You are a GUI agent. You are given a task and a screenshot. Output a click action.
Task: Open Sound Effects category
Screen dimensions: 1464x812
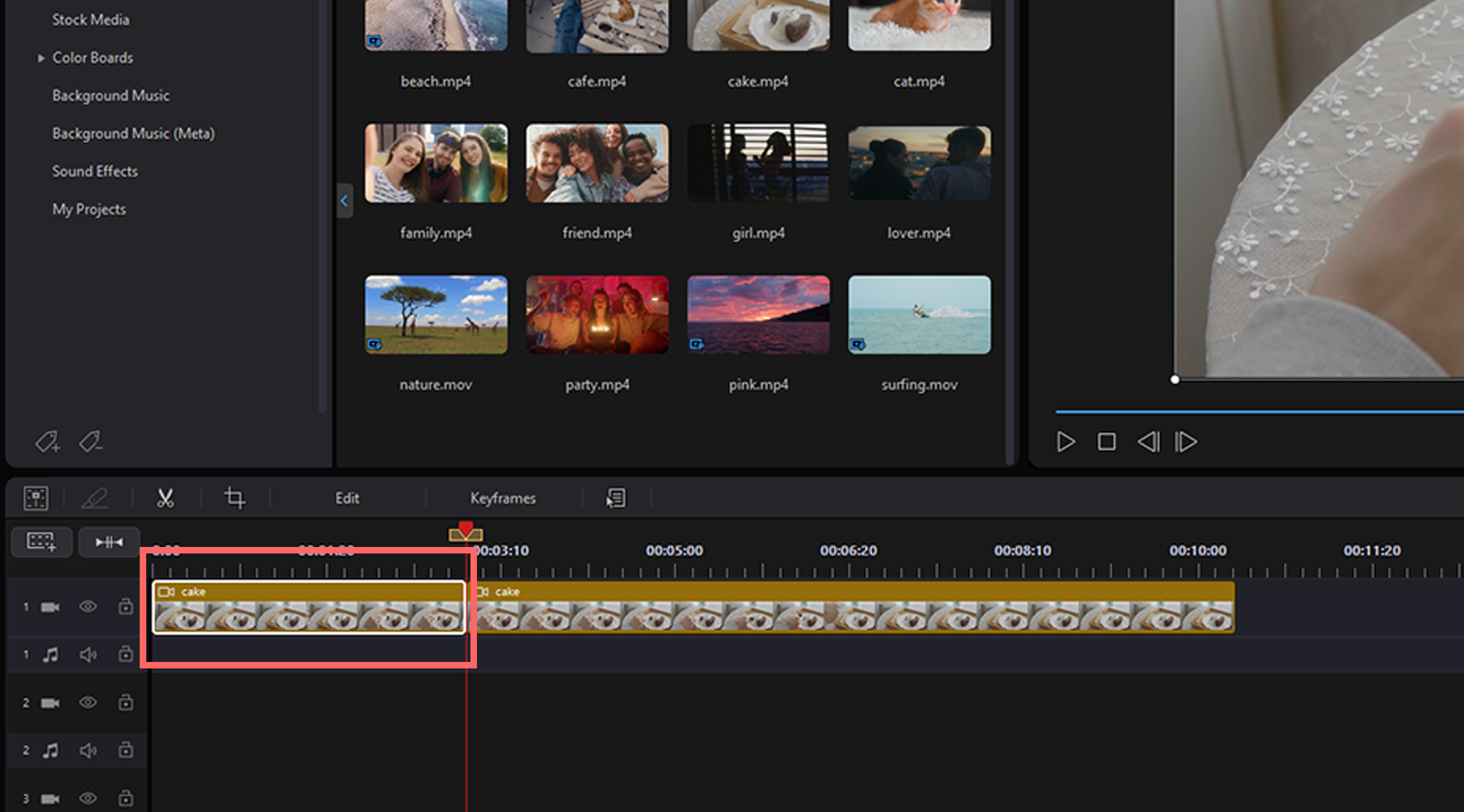point(95,171)
